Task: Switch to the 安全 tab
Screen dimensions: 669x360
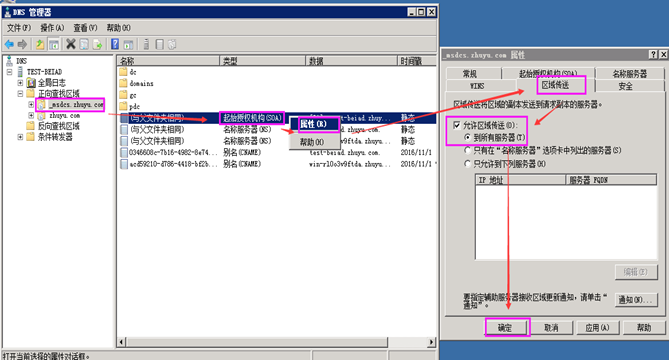Action: click(x=625, y=86)
